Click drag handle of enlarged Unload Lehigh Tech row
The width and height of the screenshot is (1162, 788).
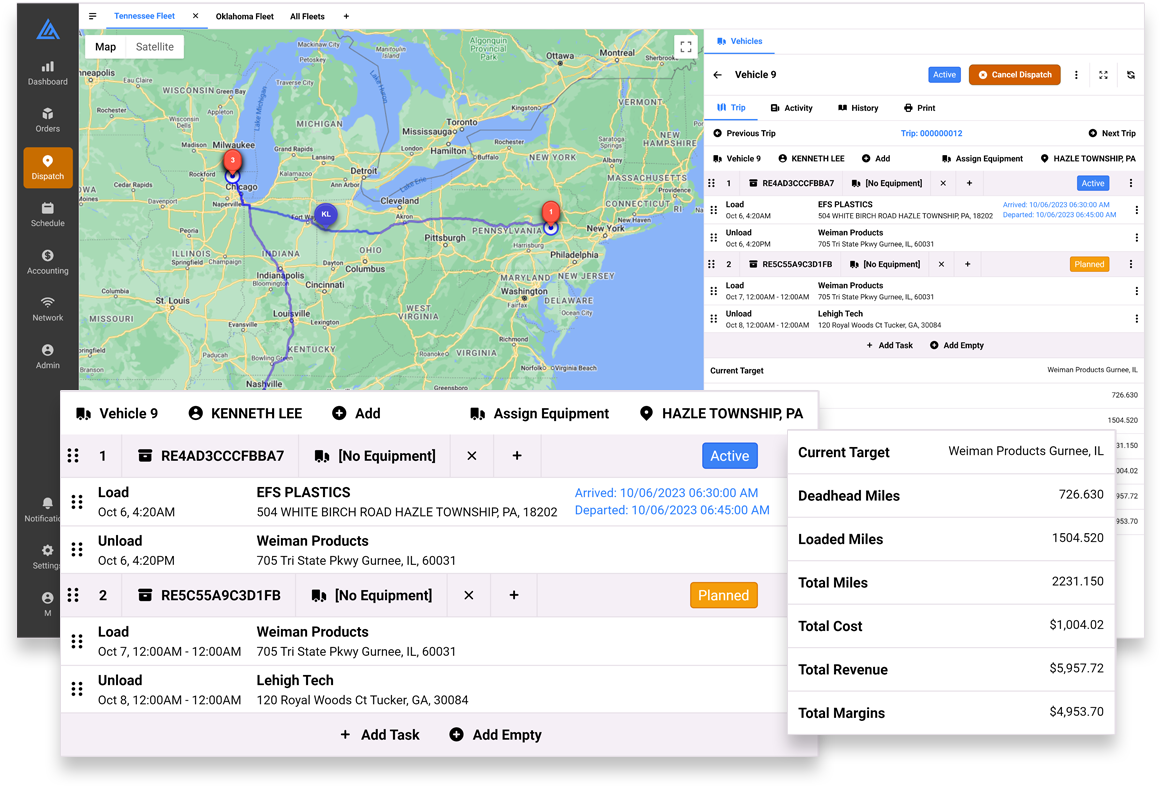point(77,689)
